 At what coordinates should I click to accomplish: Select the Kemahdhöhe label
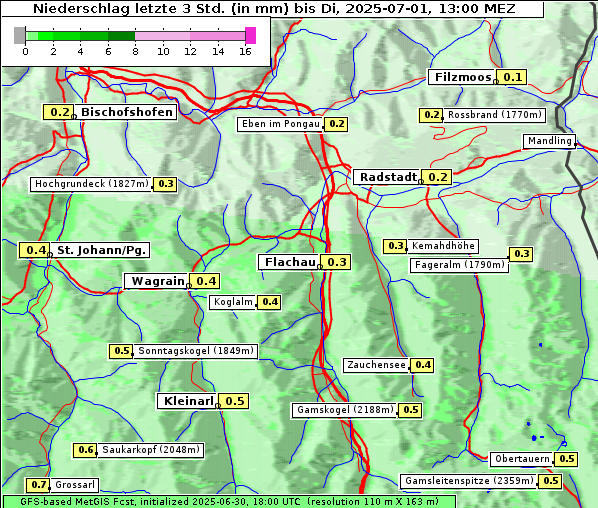(x=443, y=246)
